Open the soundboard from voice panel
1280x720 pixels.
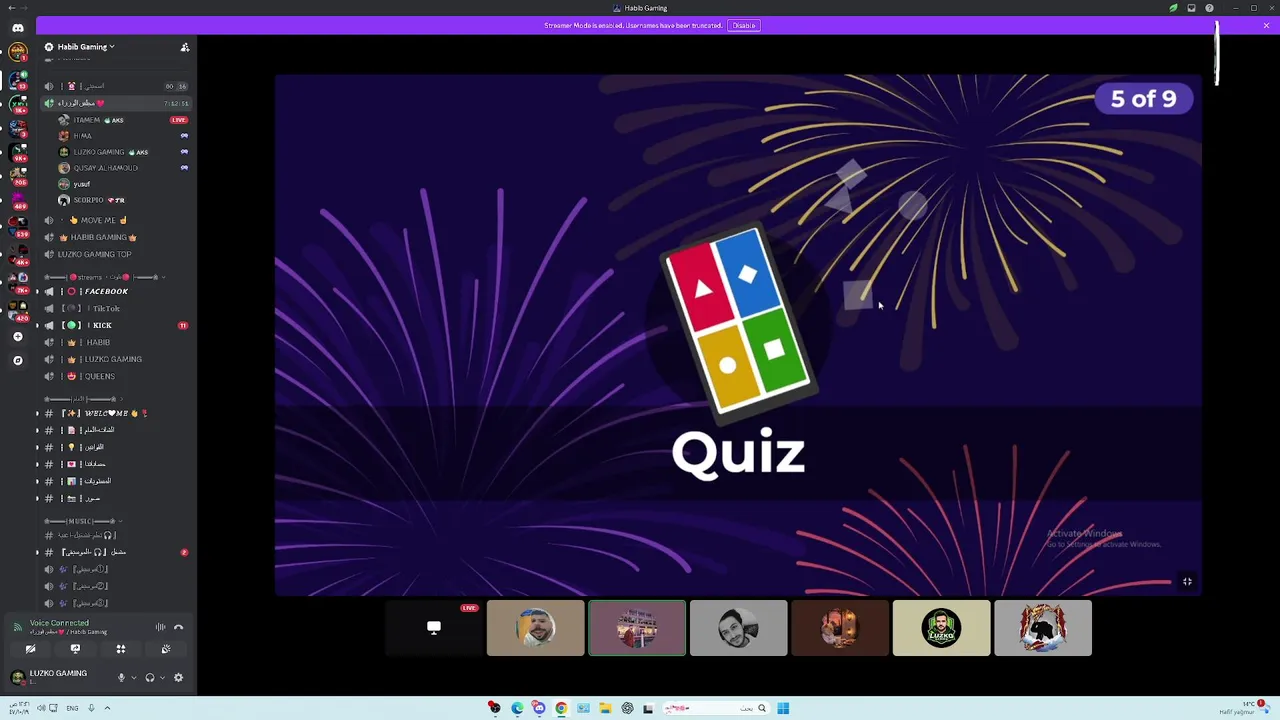(x=166, y=649)
